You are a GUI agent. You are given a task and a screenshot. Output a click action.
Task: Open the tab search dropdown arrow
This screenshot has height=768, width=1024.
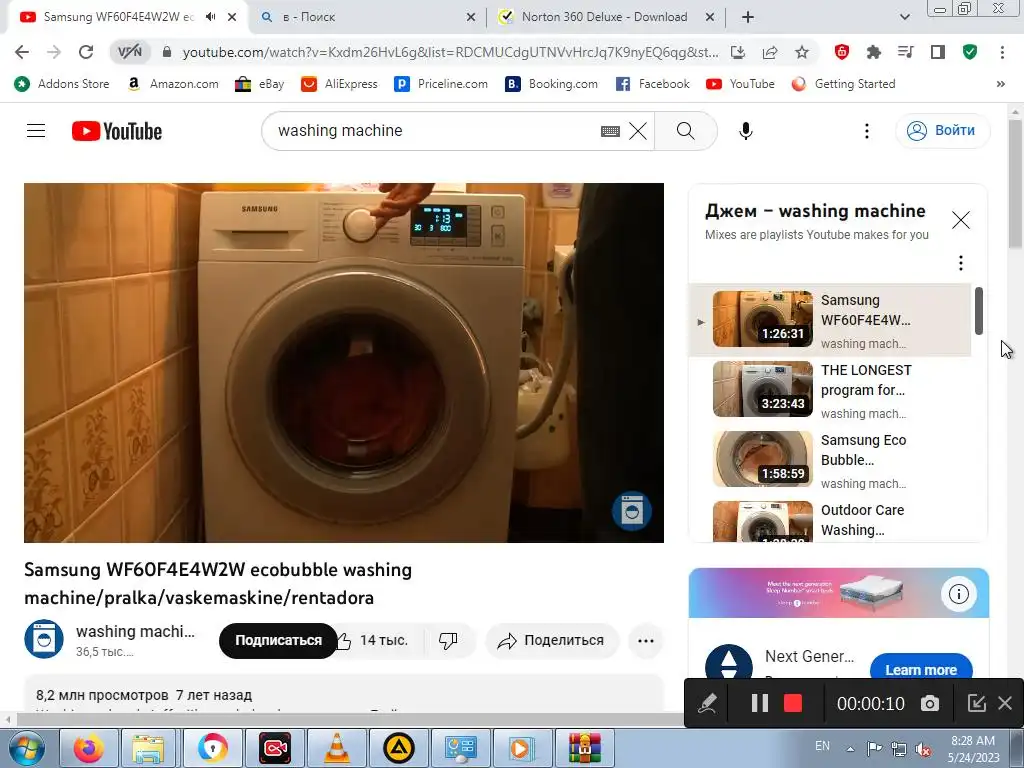(x=904, y=17)
